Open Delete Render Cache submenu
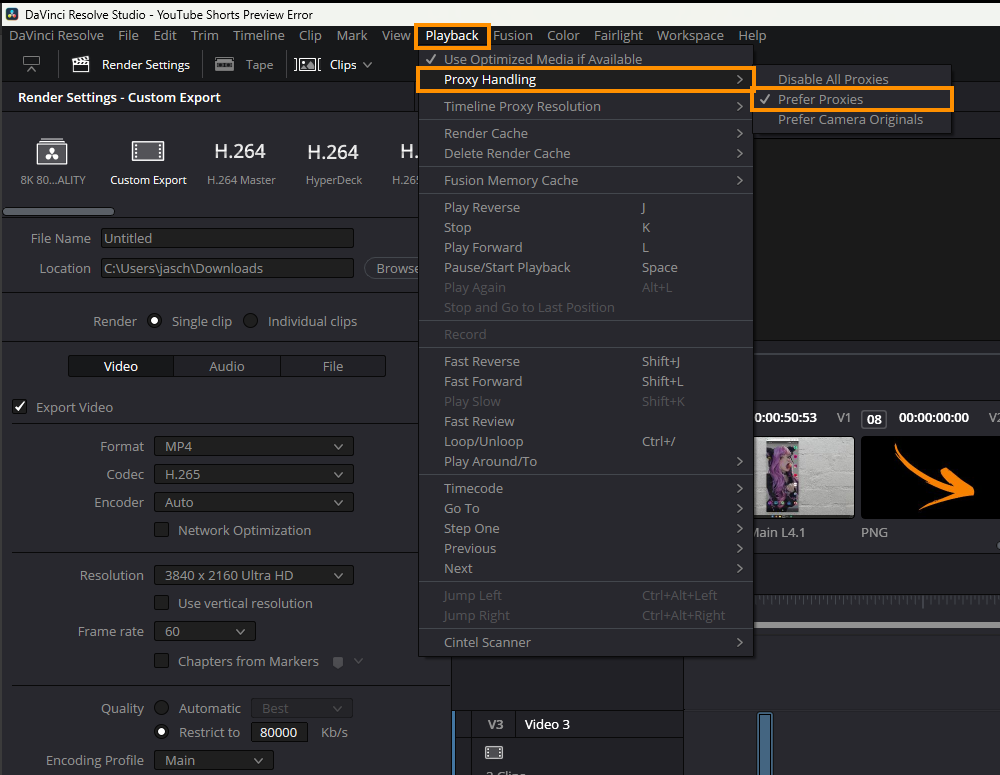1000x775 pixels. [x=585, y=154]
